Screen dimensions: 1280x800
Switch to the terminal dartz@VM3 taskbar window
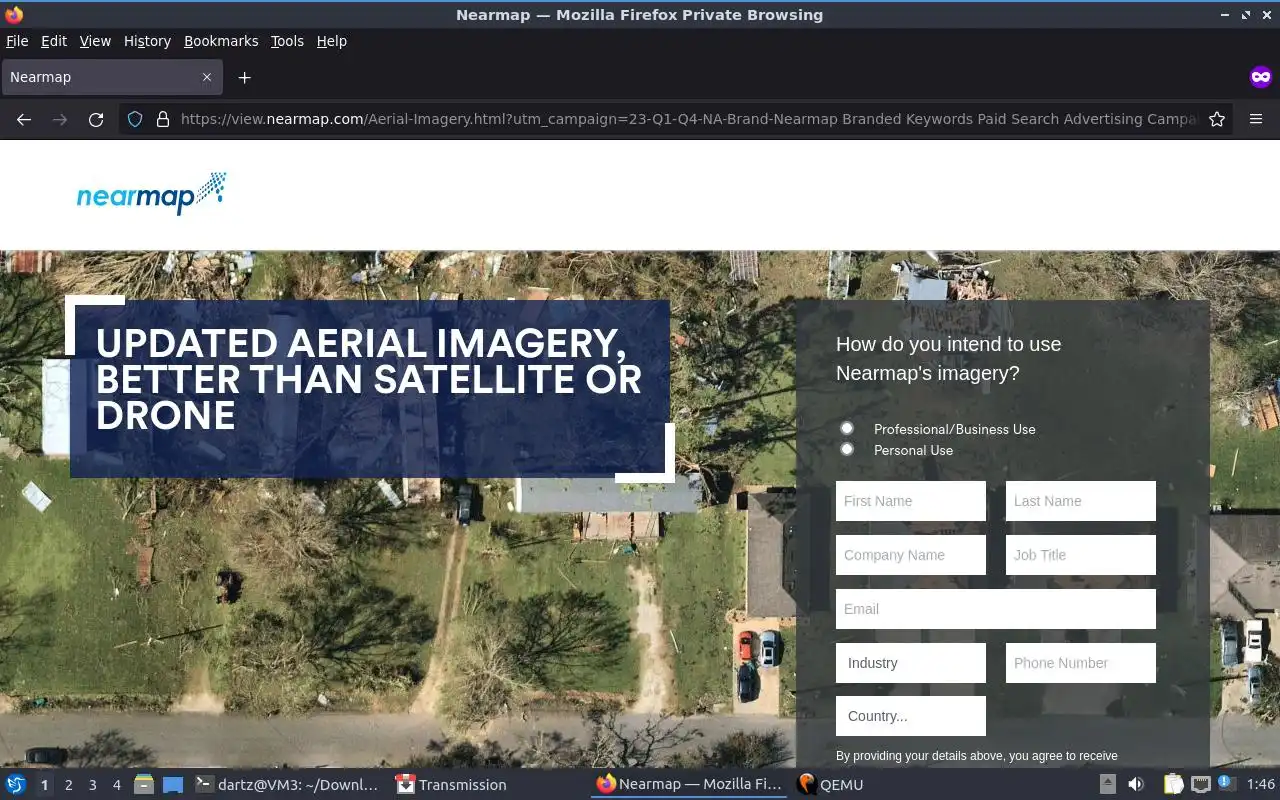(287, 785)
